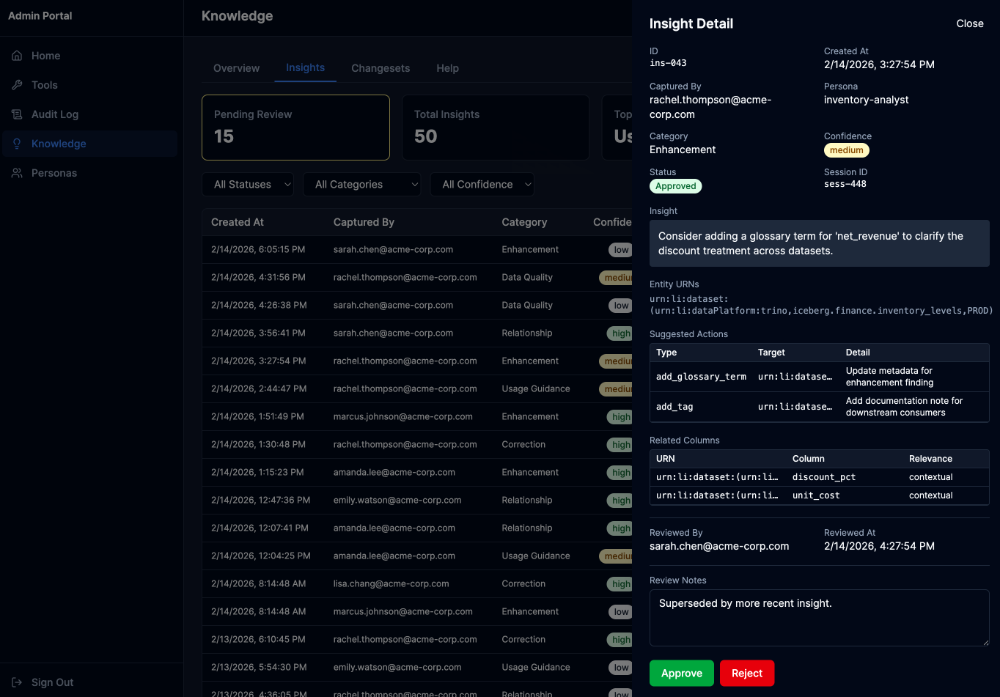This screenshot has height=697, width=1000.
Task: Click the Home icon in sidebar
Action: [x=17, y=56]
